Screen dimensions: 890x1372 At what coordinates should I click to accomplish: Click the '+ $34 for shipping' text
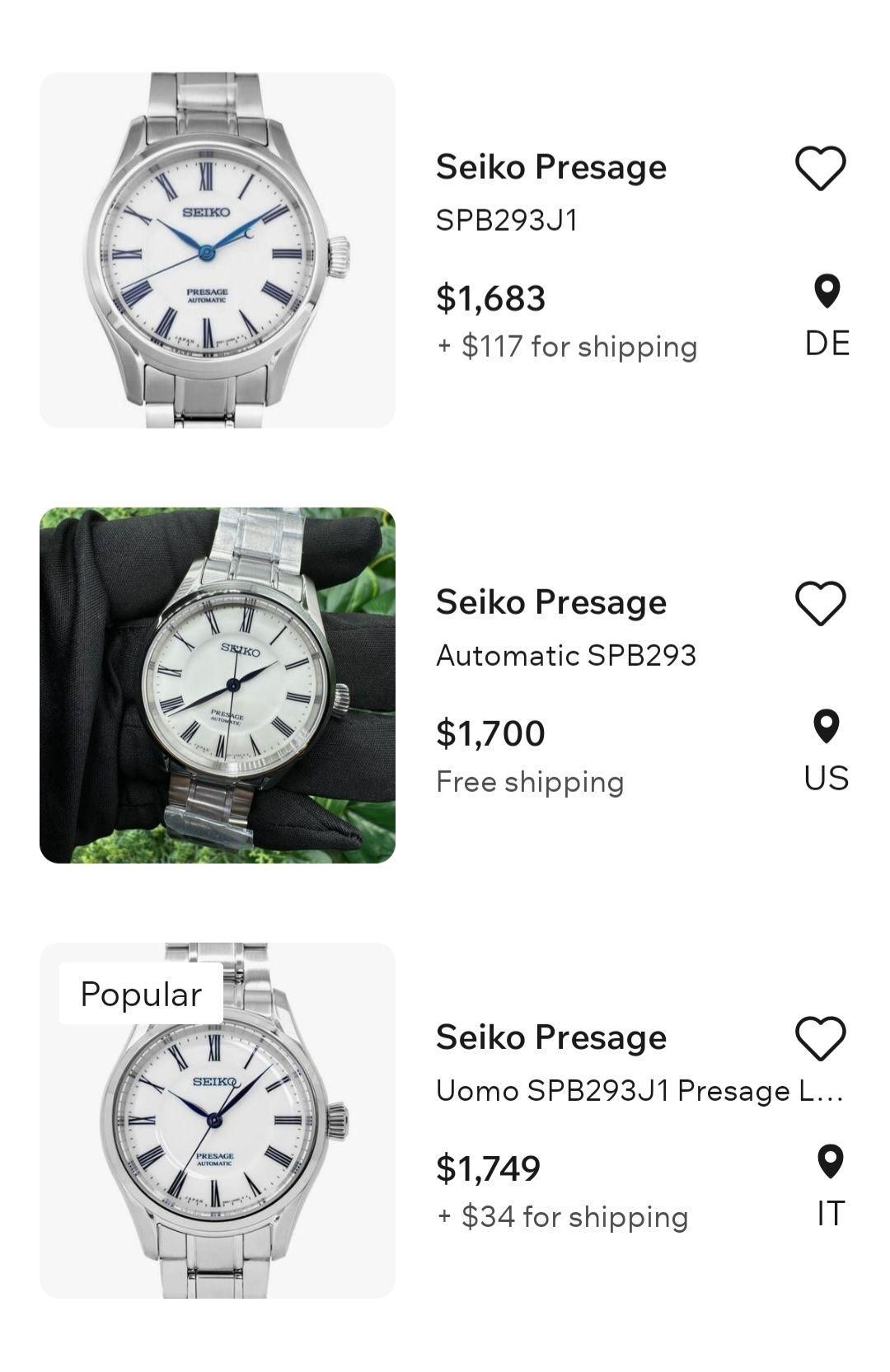tap(562, 1216)
